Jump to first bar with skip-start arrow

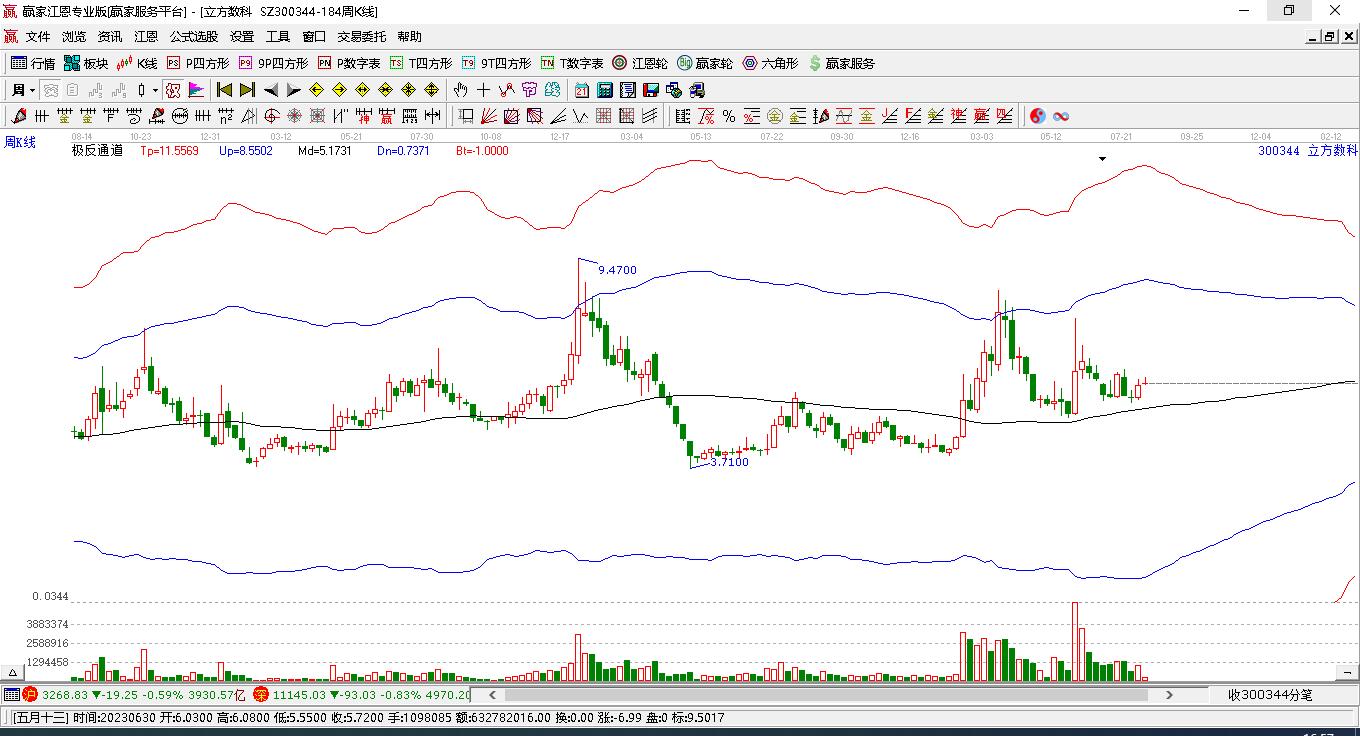(225, 90)
